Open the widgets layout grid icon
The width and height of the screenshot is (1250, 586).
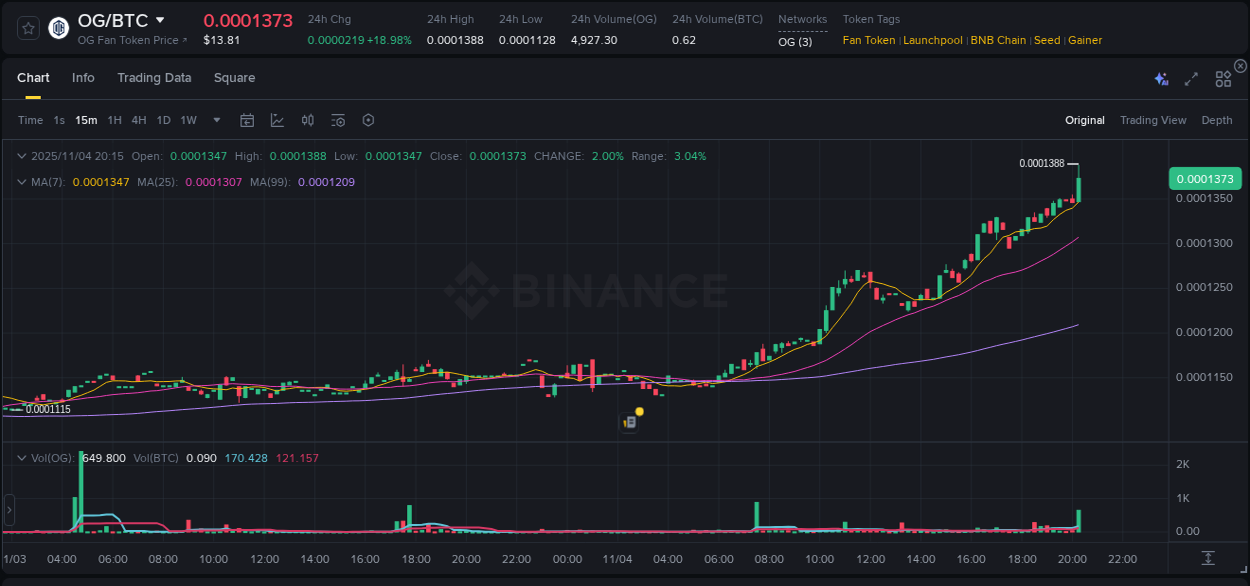coord(1223,78)
